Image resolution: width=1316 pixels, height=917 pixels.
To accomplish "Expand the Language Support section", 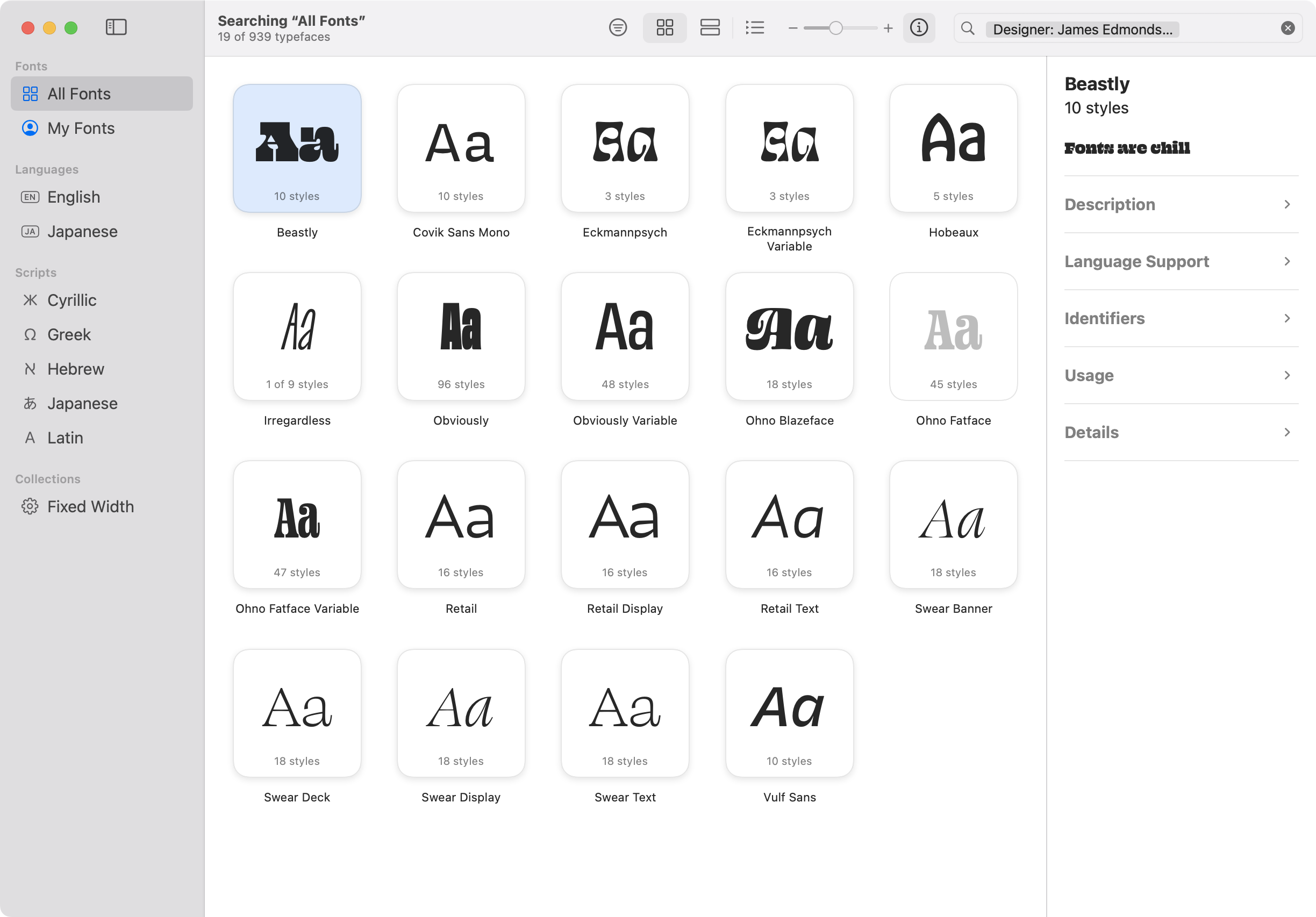I will (x=1181, y=261).
